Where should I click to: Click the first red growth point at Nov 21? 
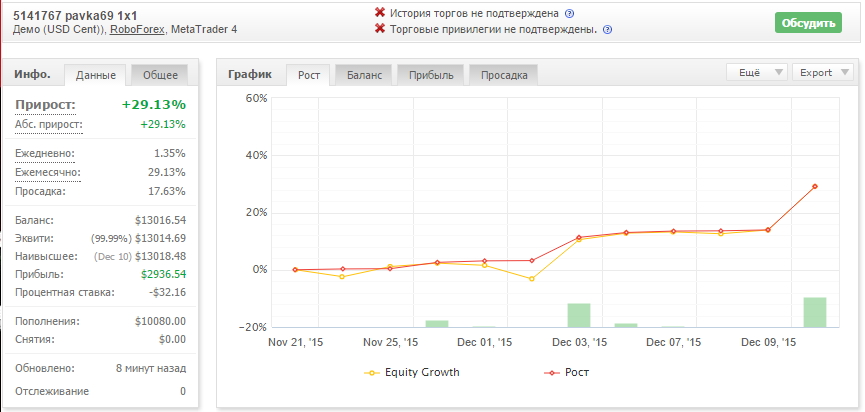pyautogui.click(x=295, y=270)
